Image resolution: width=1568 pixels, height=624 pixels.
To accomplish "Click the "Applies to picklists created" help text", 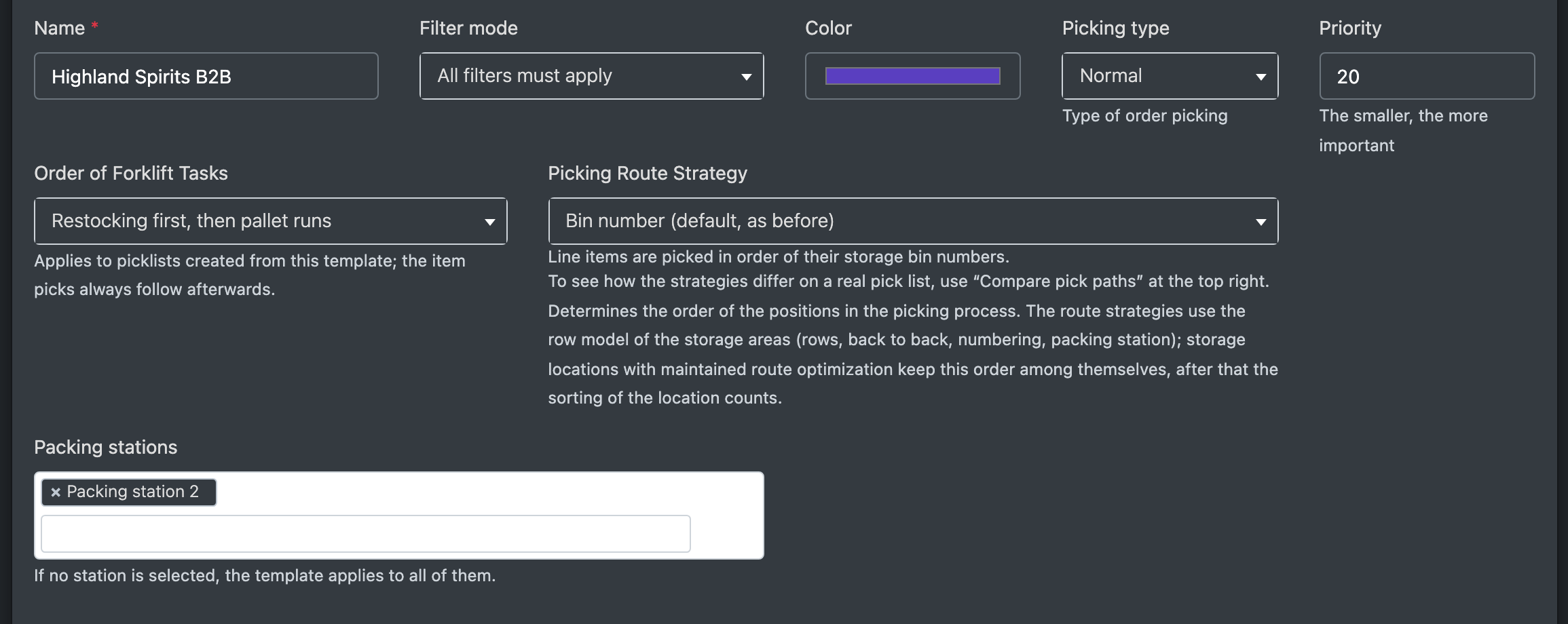I will pos(250,275).
